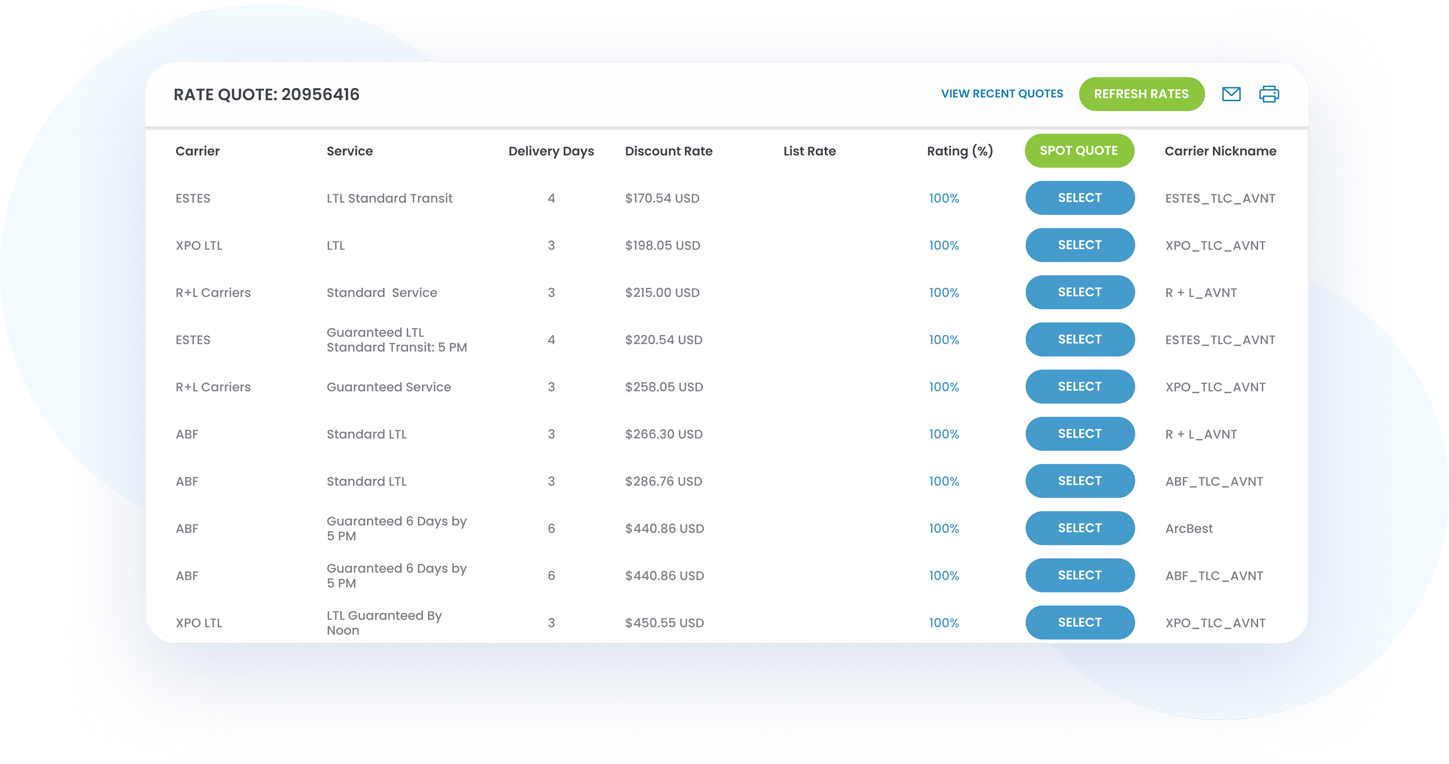Sort by the Carrier column header
Screen dimensions: 1449x764
[x=197, y=151]
